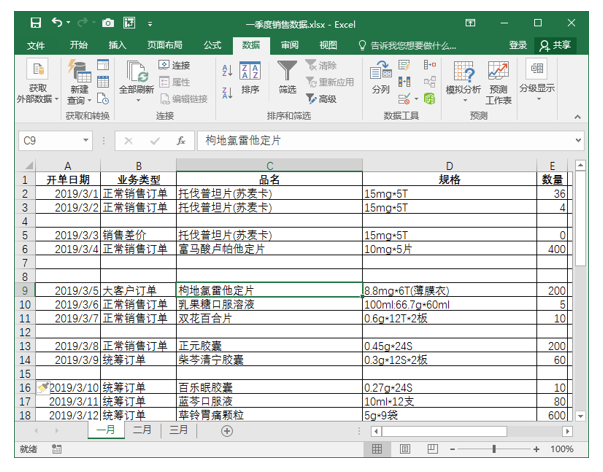Screen dimensions: 603x472
Task: Click the horizontal scrollbar right arrow
Action: tap(567, 431)
